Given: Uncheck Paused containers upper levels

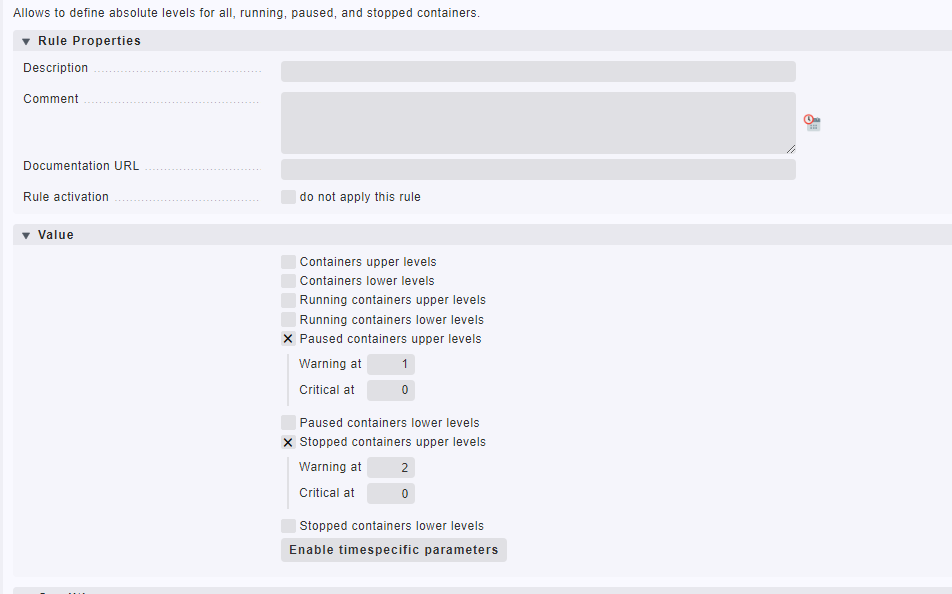Looking at the screenshot, I should (x=289, y=339).
